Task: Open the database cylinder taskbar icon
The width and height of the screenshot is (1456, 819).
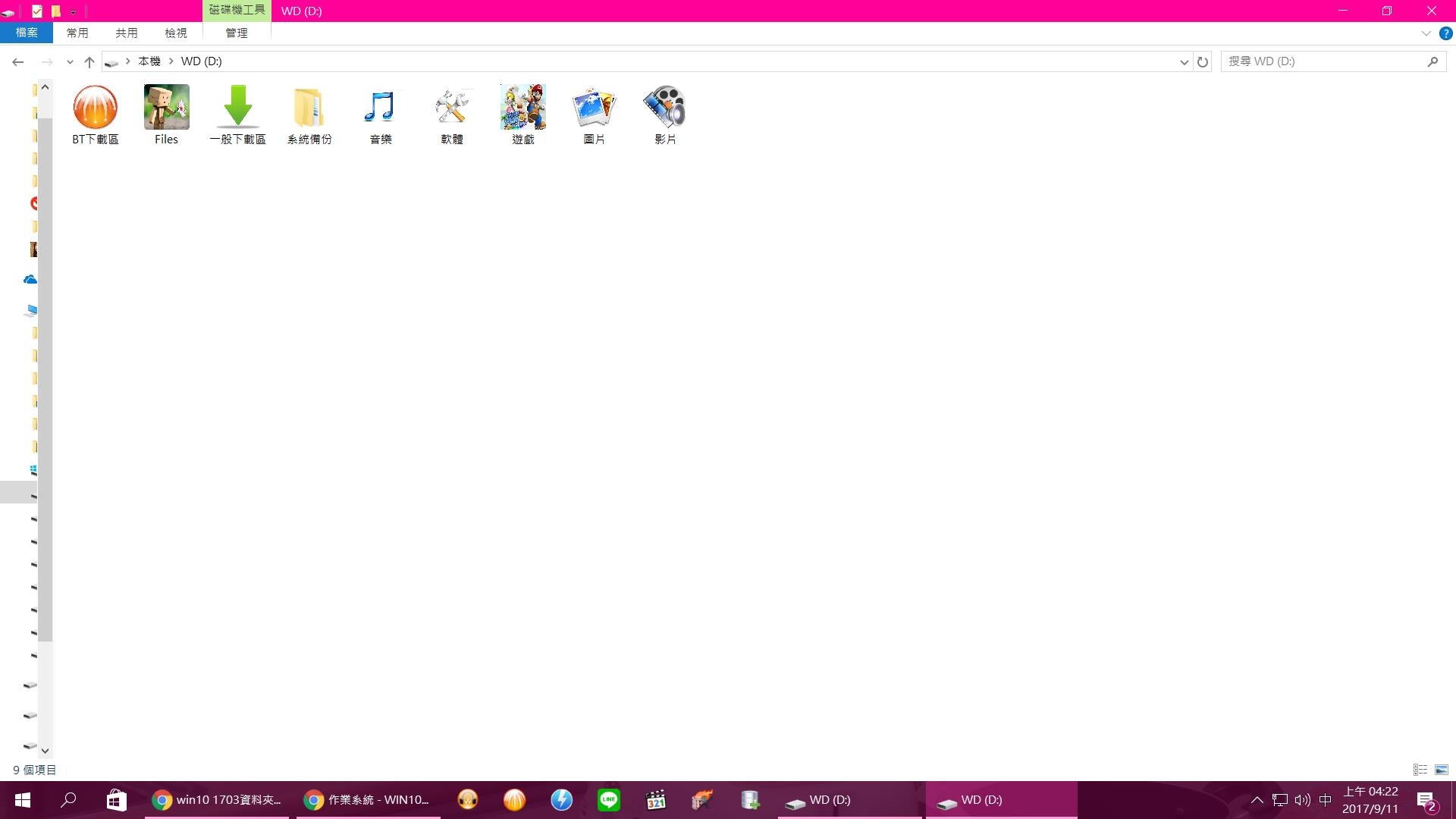Action: click(750, 800)
